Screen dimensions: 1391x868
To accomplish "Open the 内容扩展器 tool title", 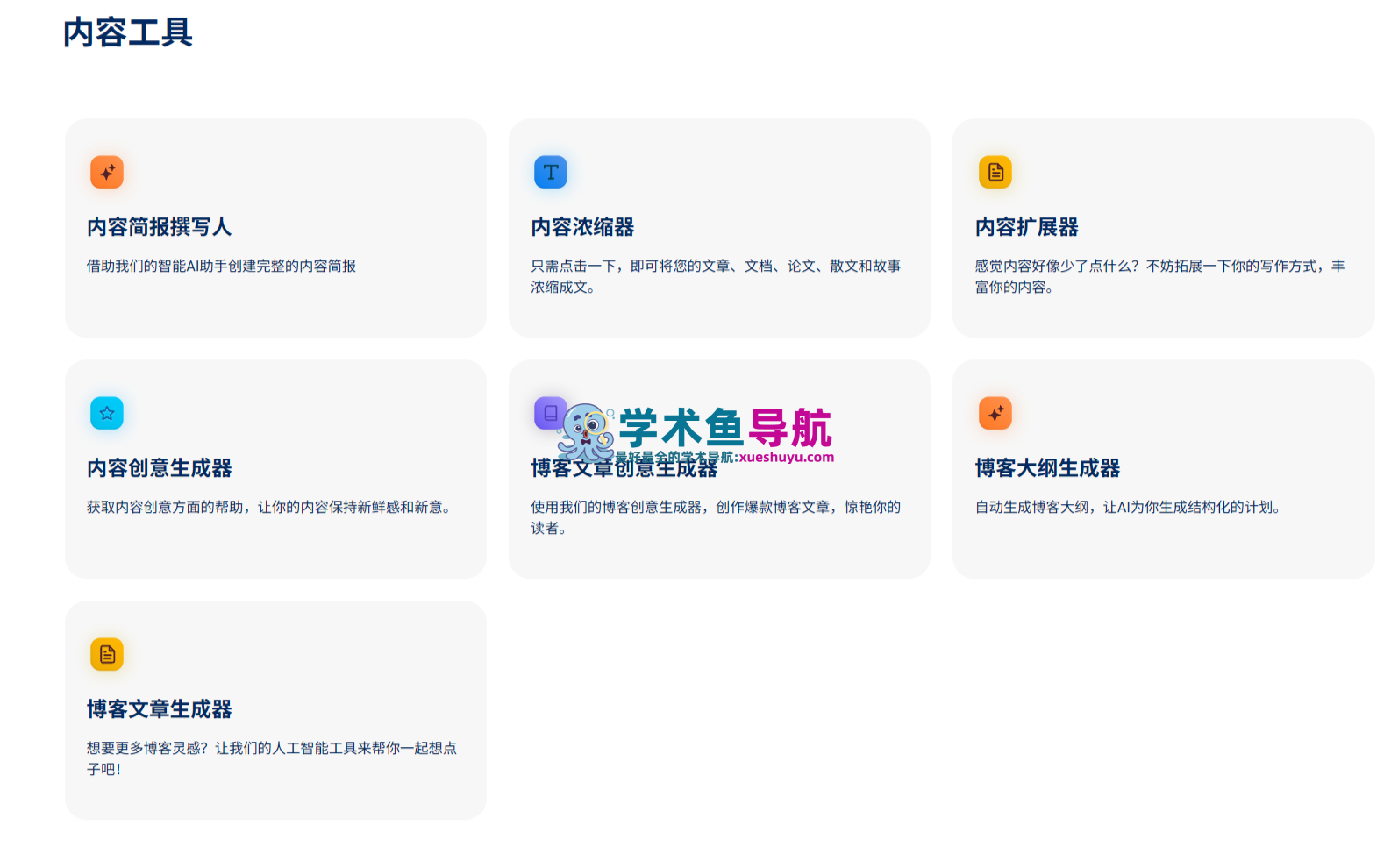I will [x=1027, y=227].
